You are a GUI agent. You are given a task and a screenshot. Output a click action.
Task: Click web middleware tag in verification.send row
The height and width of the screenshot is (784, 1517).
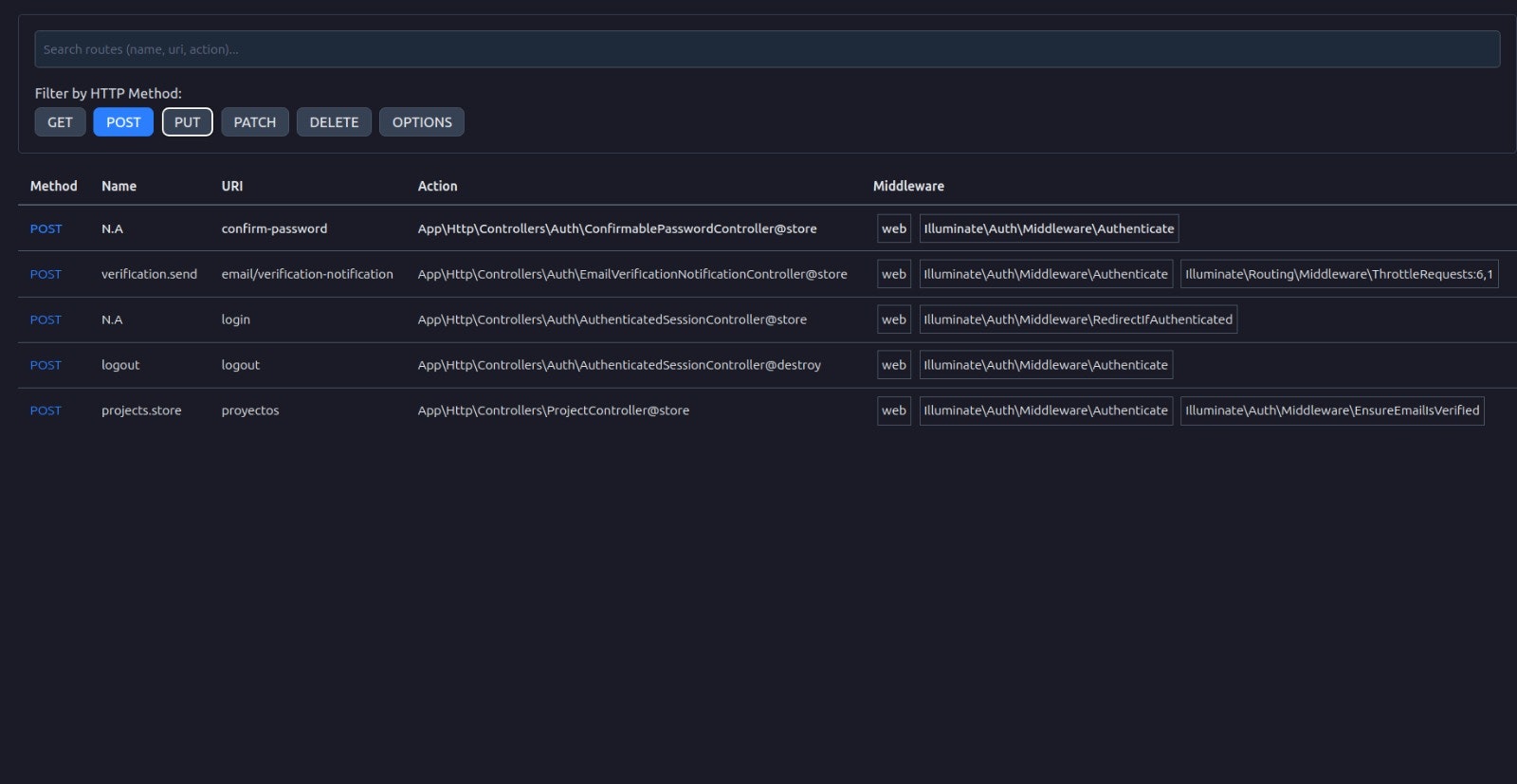(894, 274)
